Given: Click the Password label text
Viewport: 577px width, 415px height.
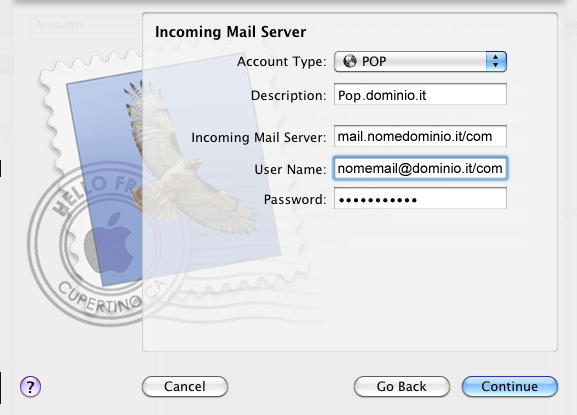Looking at the screenshot, I should tap(295, 199).
